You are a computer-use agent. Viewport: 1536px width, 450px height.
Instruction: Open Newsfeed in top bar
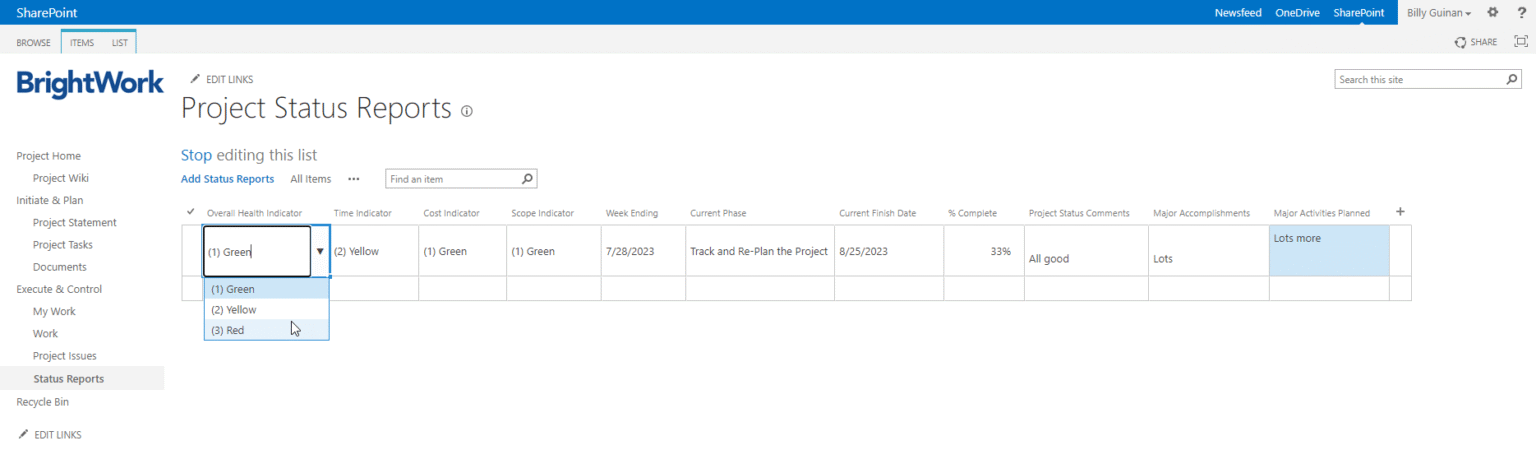[1238, 13]
